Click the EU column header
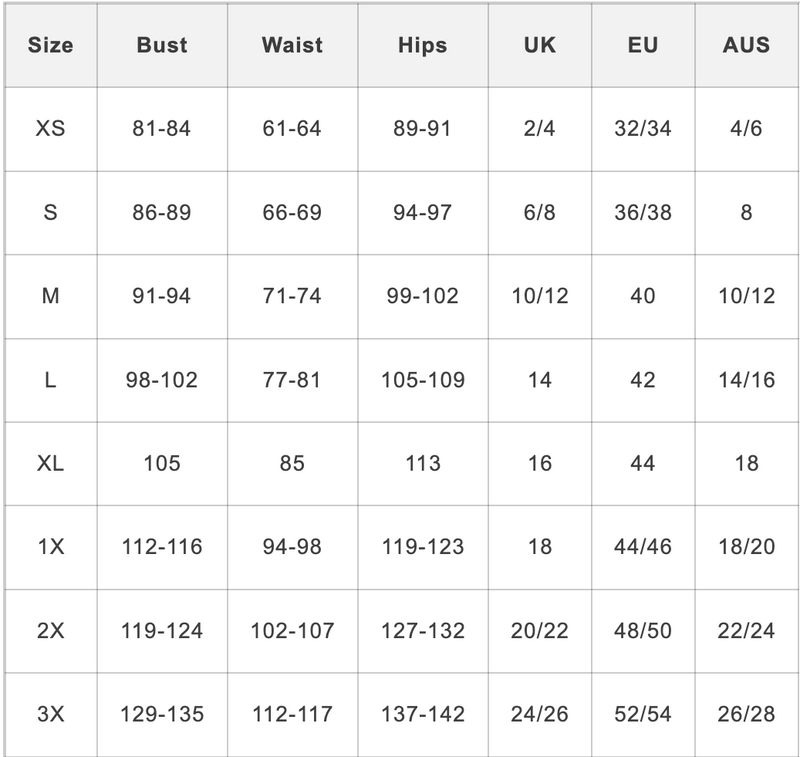The image size is (800, 757). (642, 46)
